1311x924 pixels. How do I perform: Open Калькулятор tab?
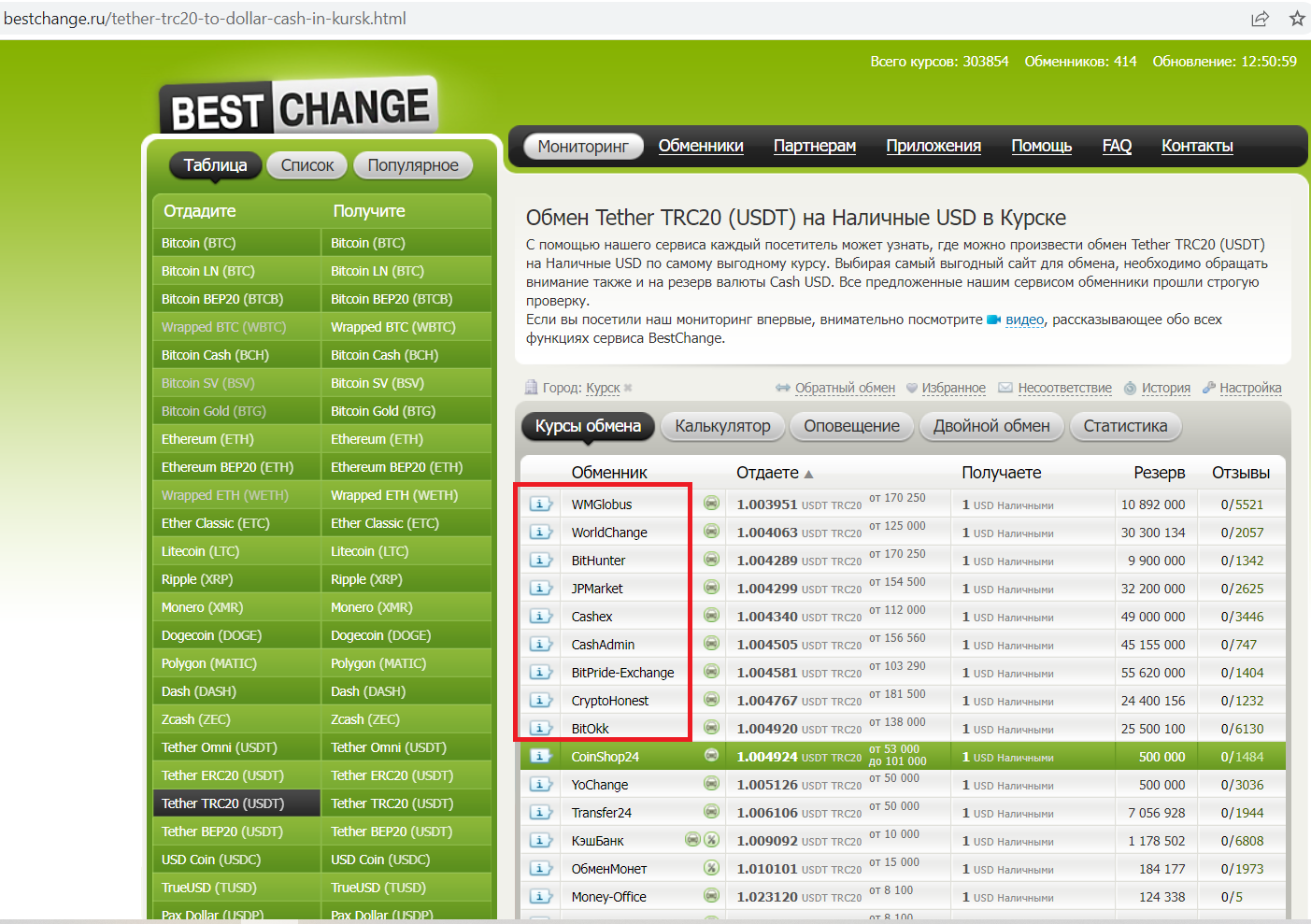[722, 426]
